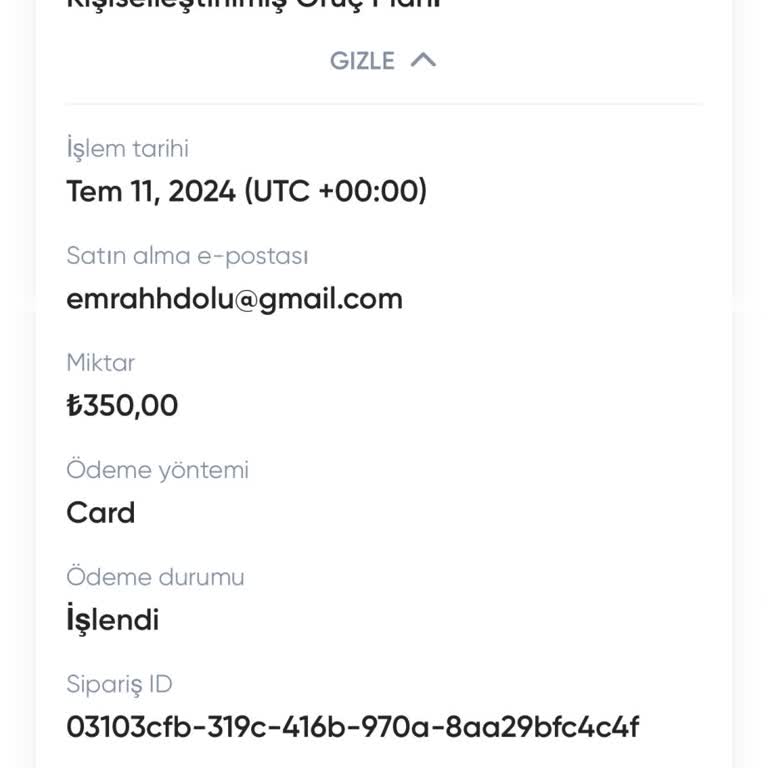Select the İşlem tarihi label
768x768 pixels.
pyautogui.click(x=127, y=149)
